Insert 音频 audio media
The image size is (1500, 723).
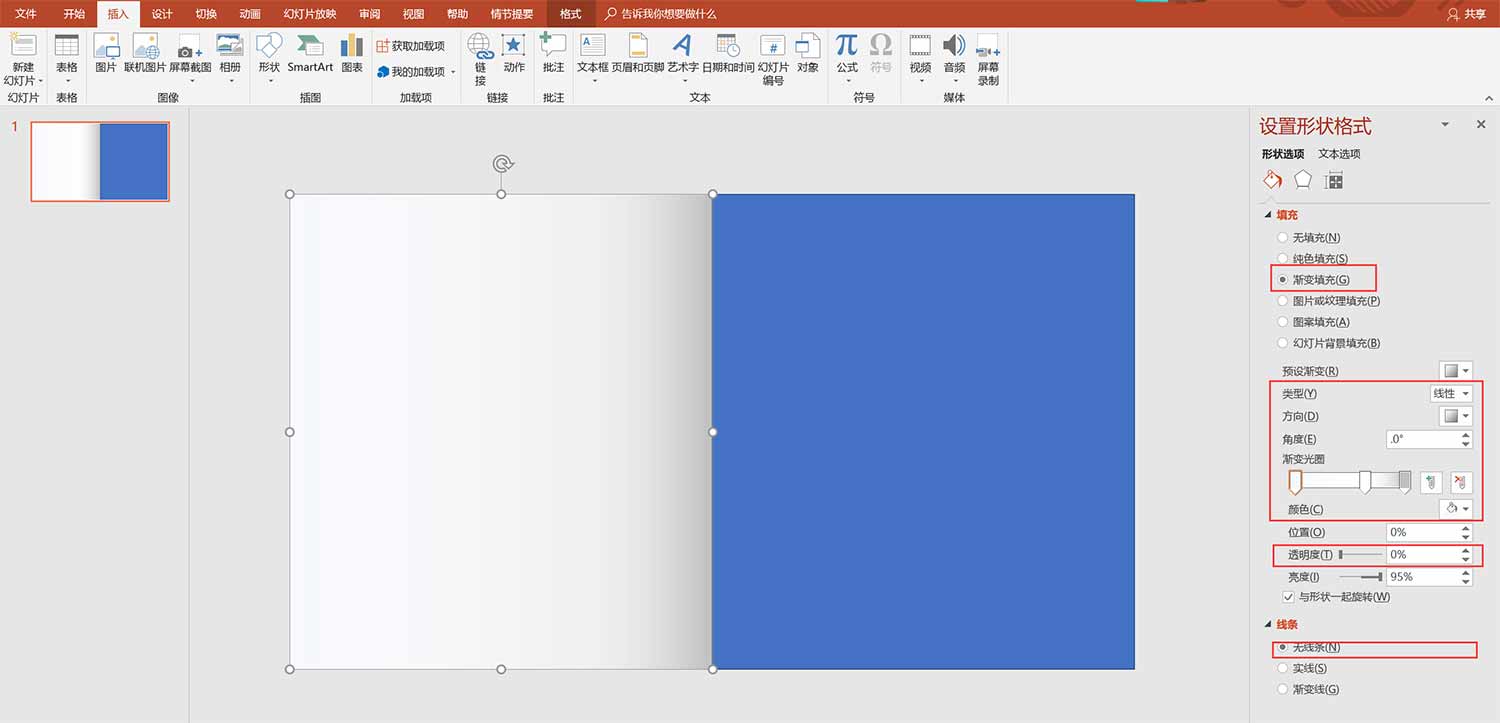954,45
